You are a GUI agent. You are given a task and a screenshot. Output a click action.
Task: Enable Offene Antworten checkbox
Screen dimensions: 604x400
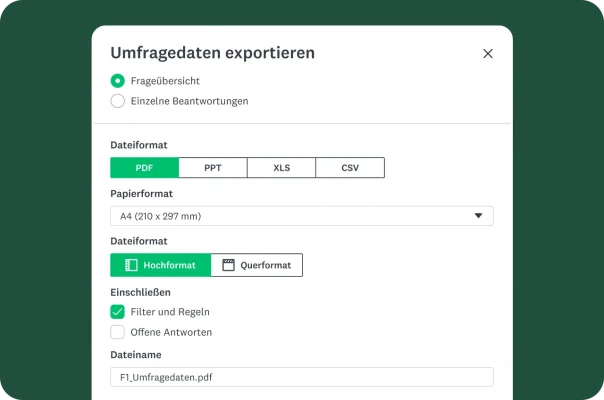pyautogui.click(x=117, y=332)
